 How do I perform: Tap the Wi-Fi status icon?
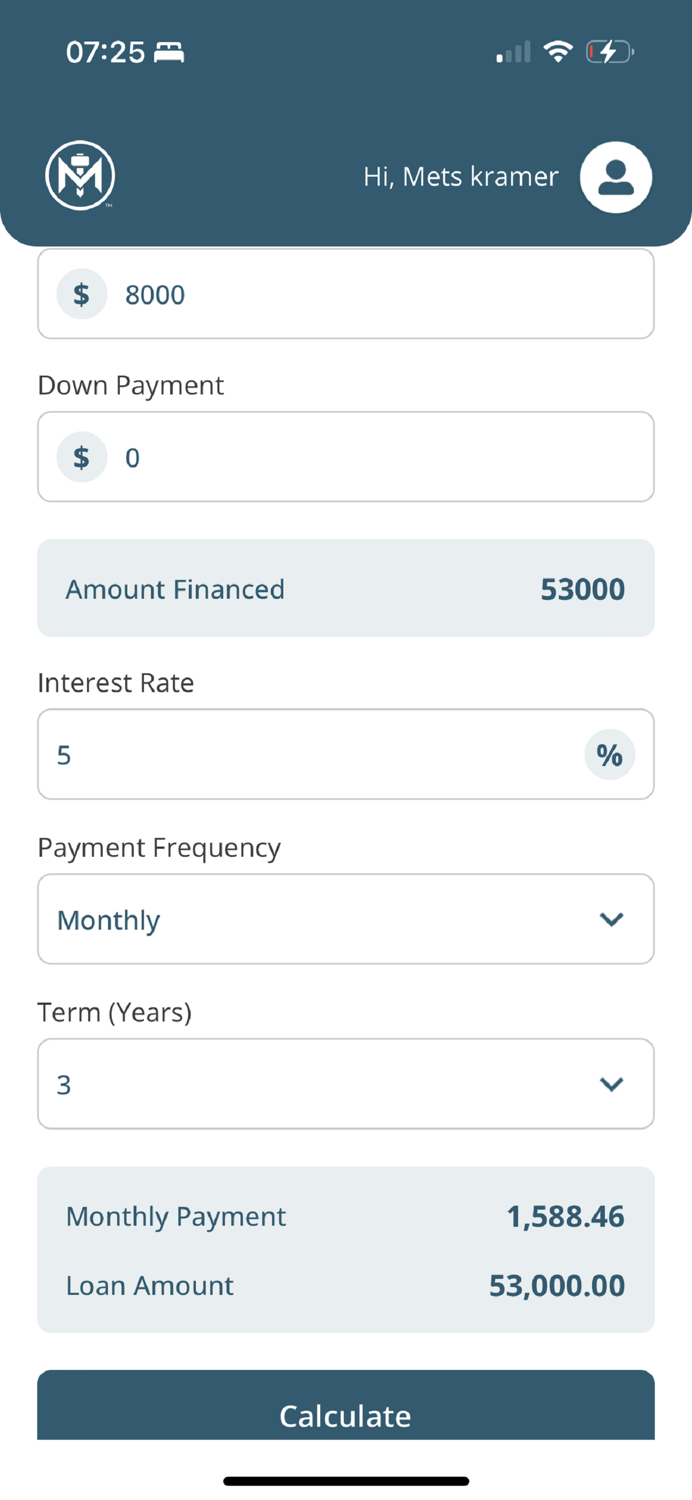click(557, 51)
